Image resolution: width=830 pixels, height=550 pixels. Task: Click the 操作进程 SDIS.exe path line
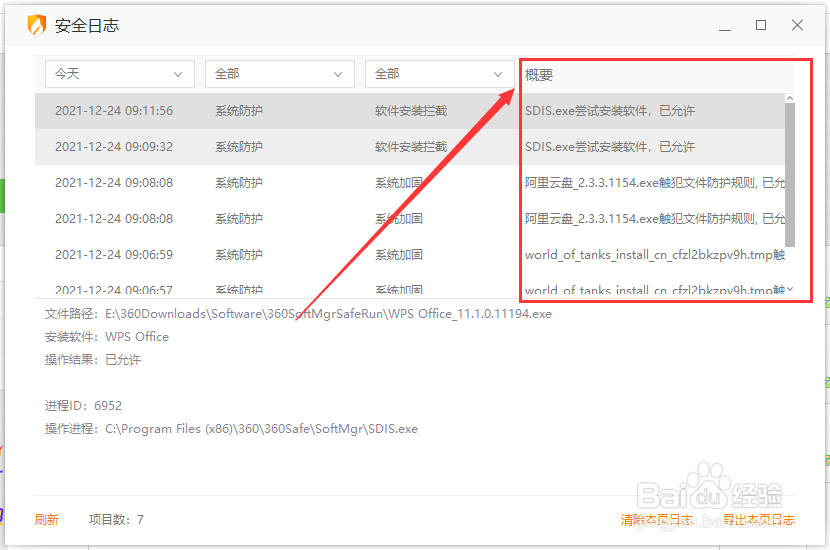tap(231, 429)
